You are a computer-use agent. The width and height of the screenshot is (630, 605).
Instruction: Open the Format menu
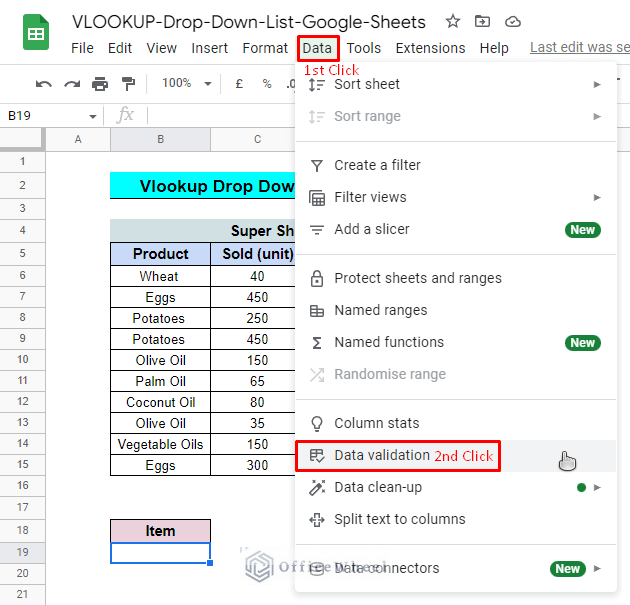click(265, 48)
